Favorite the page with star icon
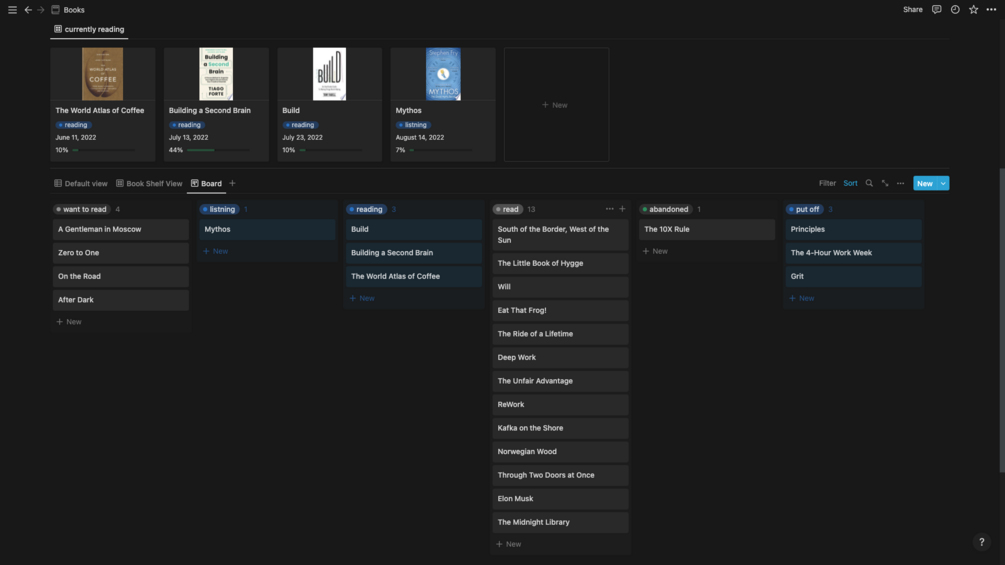The height and width of the screenshot is (565, 1005). click(x=974, y=10)
